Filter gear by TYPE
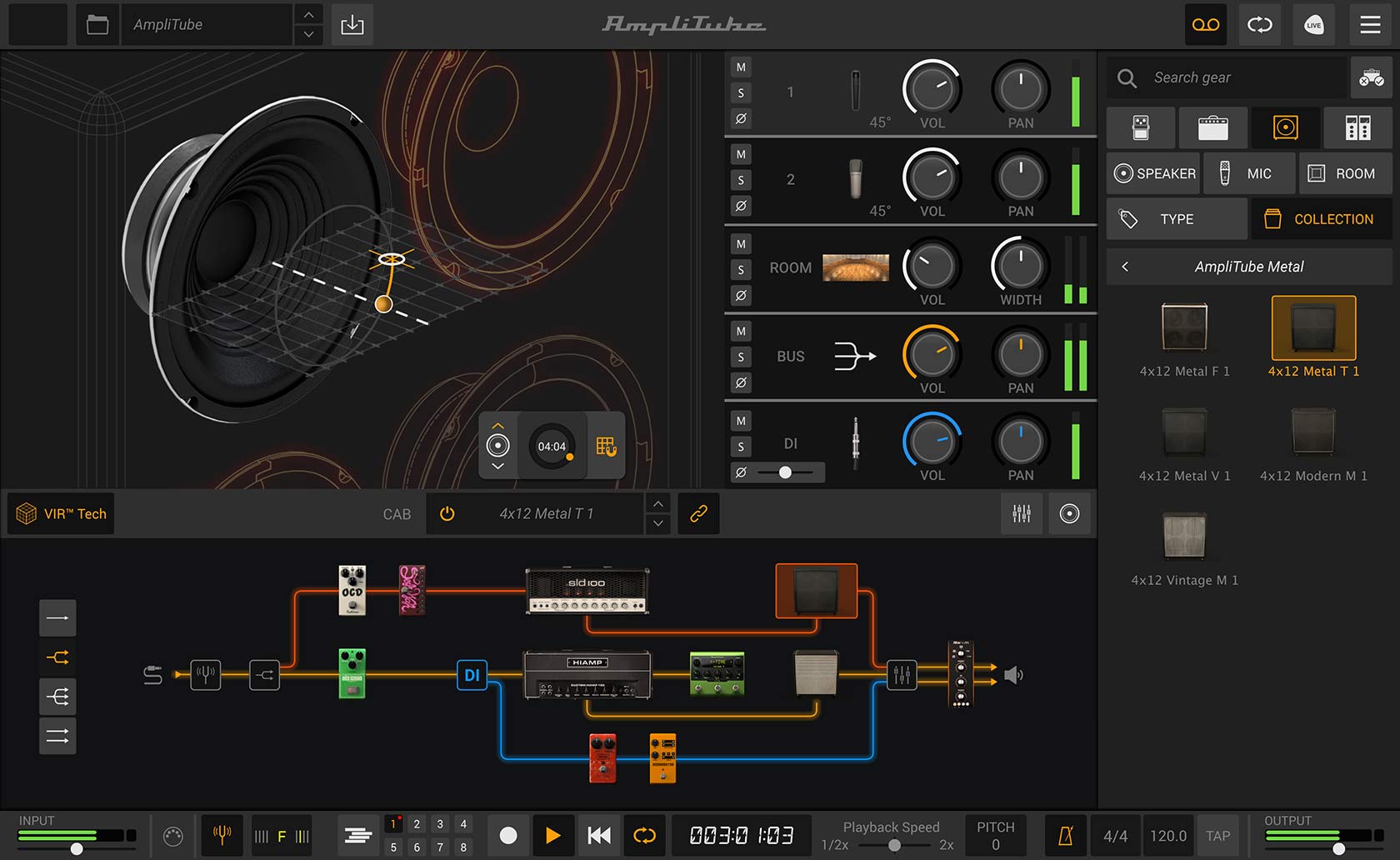 [x=1177, y=219]
